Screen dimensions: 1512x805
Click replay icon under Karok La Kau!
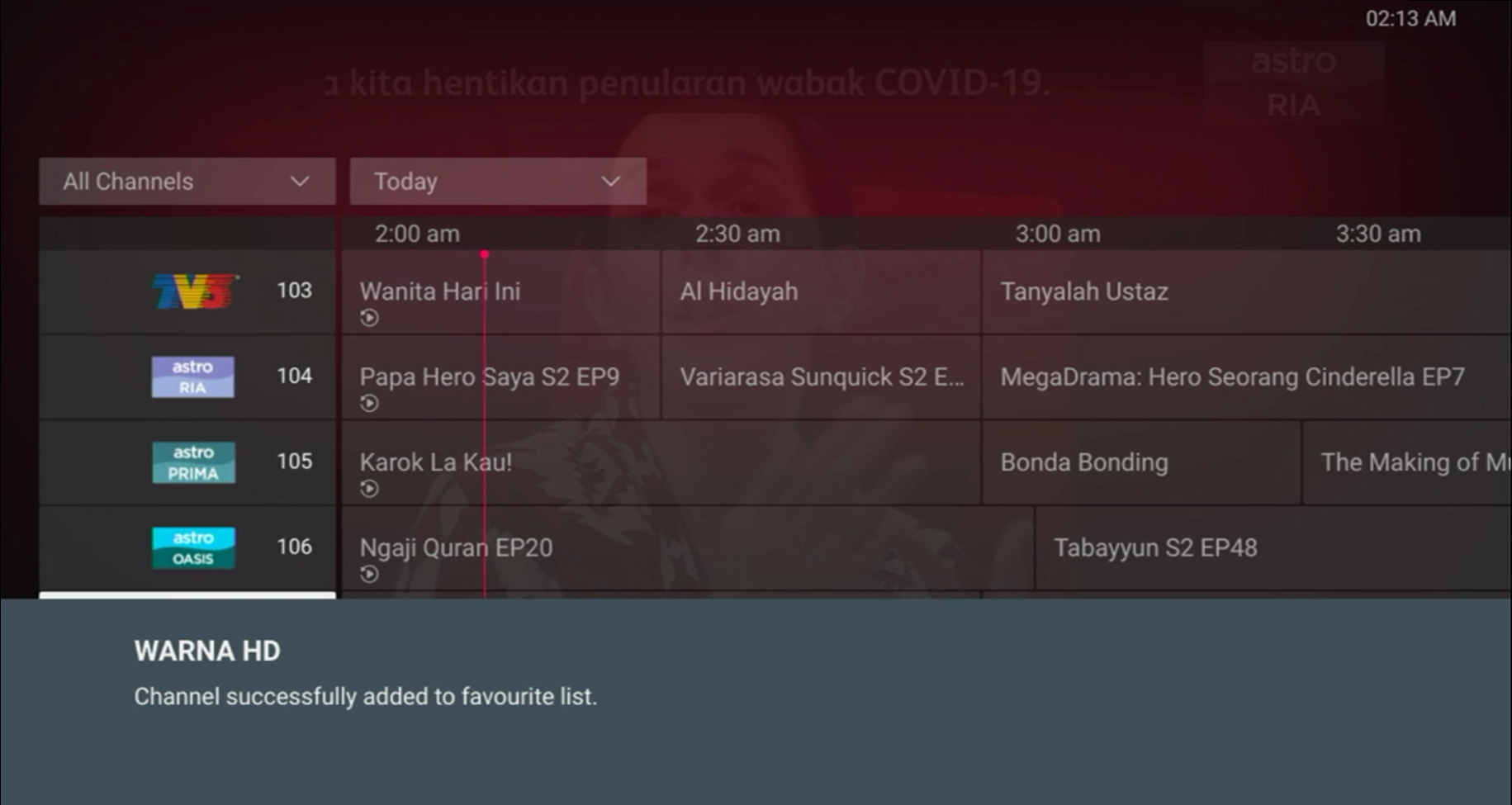369,489
